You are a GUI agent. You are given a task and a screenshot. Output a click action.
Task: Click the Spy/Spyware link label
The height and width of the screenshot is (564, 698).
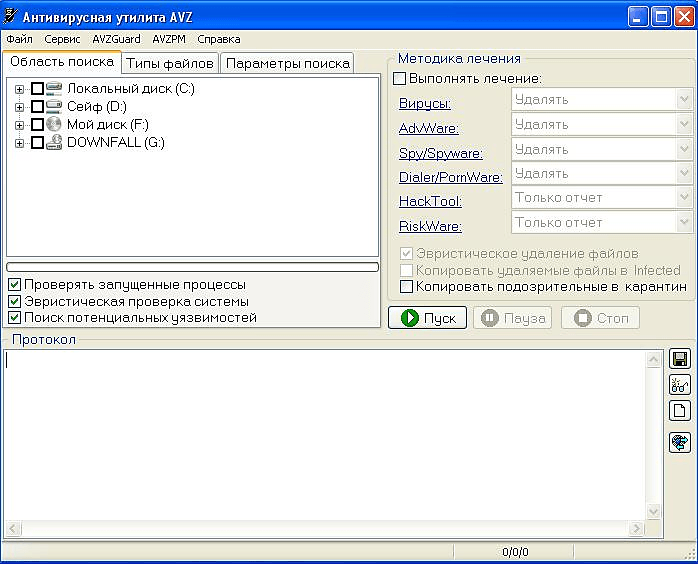tap(440, 153)
